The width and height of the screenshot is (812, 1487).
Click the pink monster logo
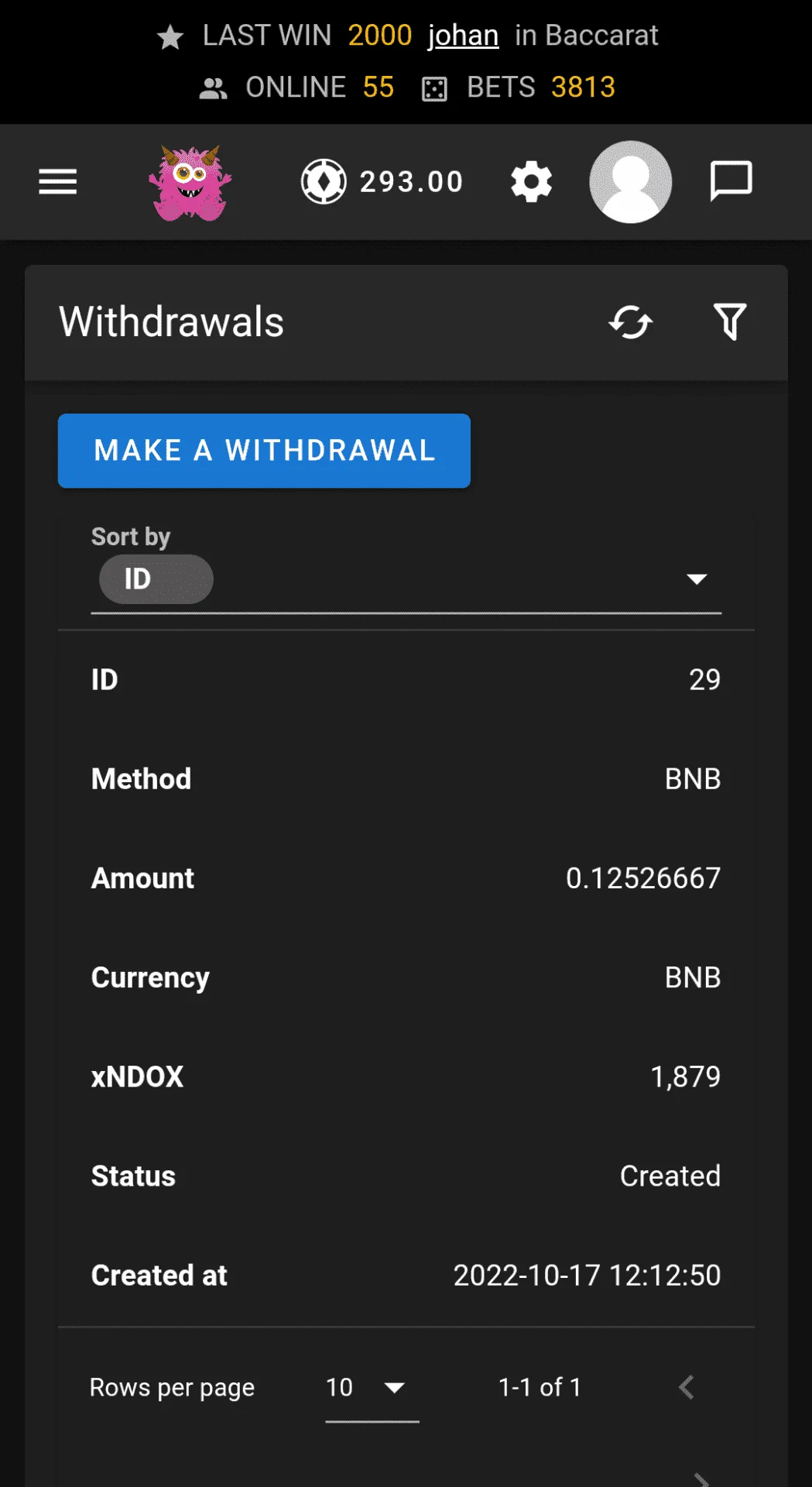190,184
